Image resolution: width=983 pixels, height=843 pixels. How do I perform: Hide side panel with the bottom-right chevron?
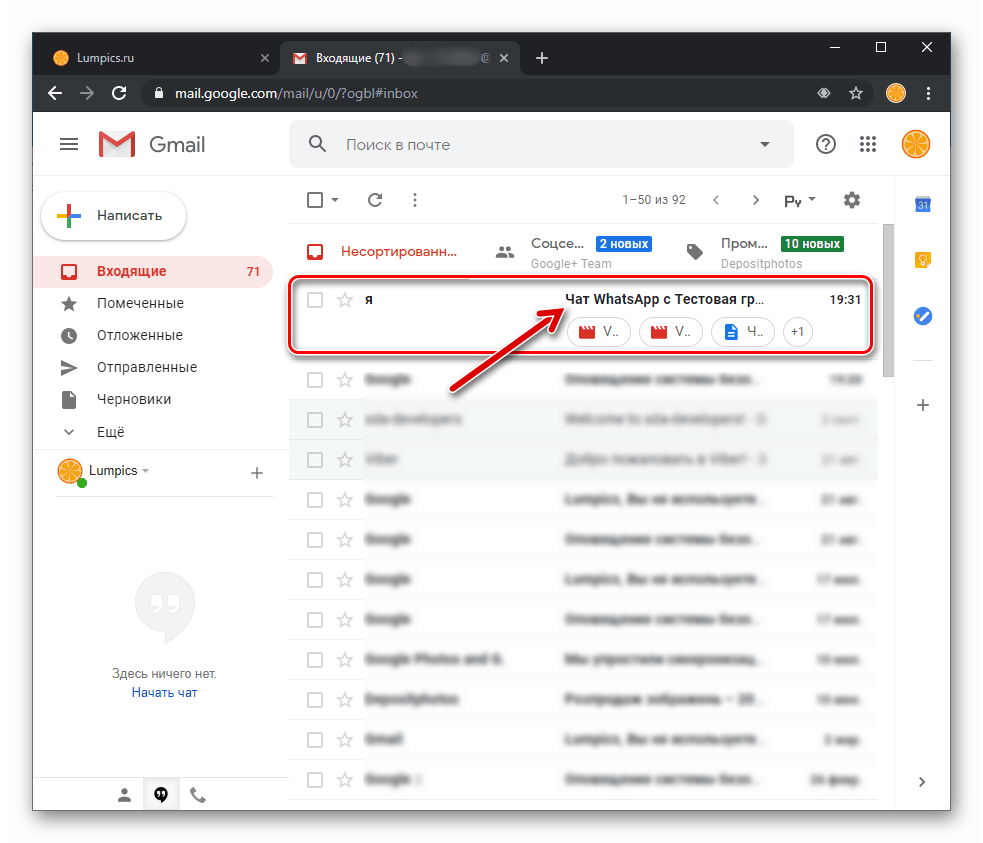pyautogui.click(x=922, y=782)
